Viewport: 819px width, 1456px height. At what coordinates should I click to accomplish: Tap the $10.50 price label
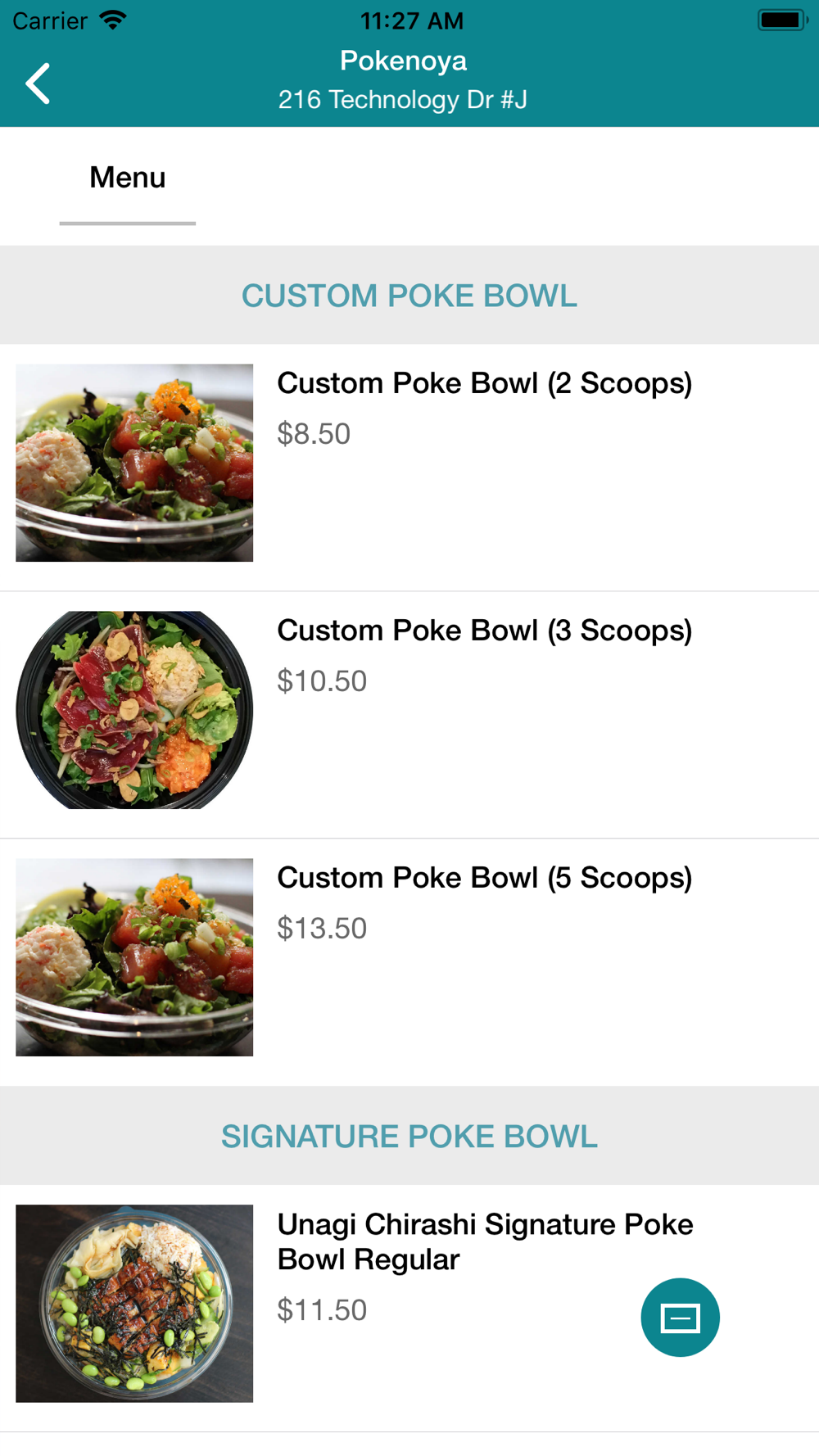pyautogui.click(x=322, y=681)
